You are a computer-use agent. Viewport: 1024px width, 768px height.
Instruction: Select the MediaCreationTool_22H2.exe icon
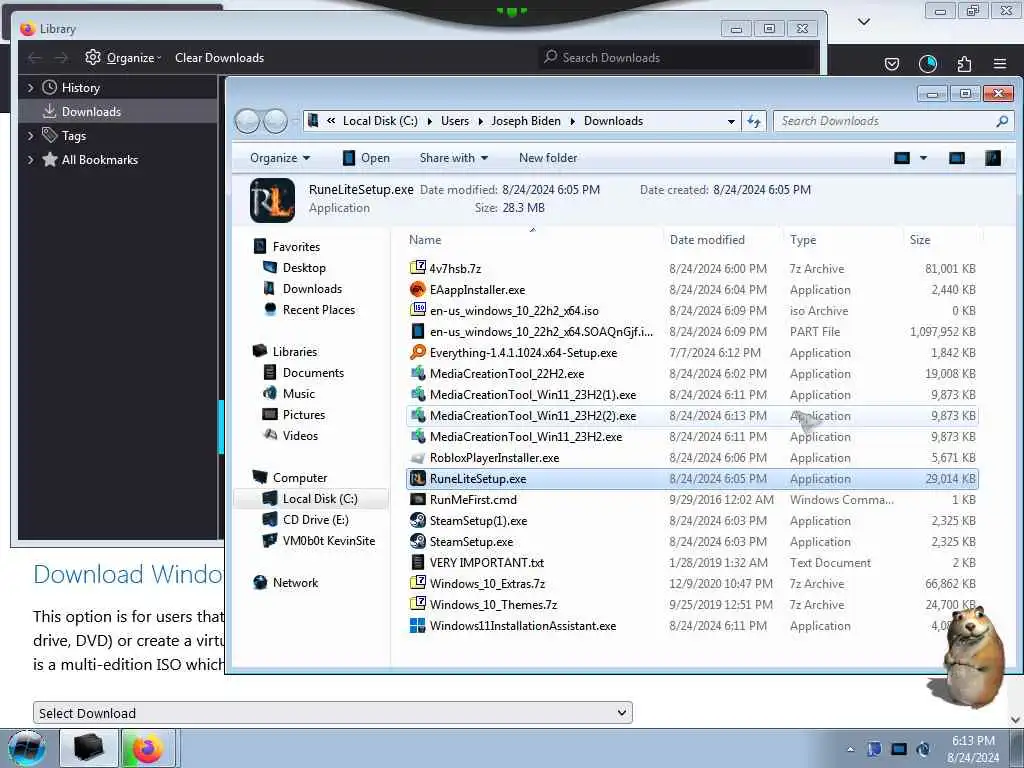[x=417, y=374]
